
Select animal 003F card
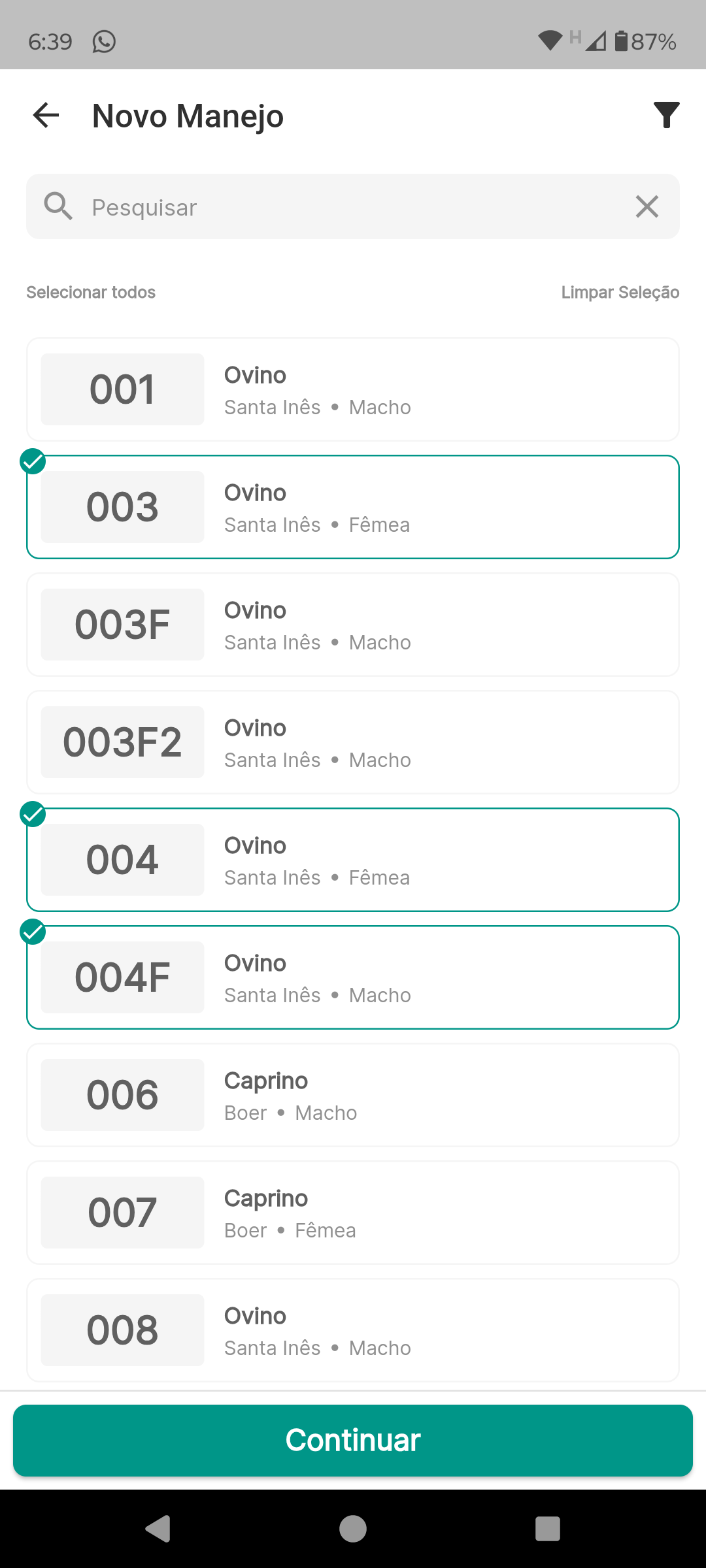tap(353, 625)
